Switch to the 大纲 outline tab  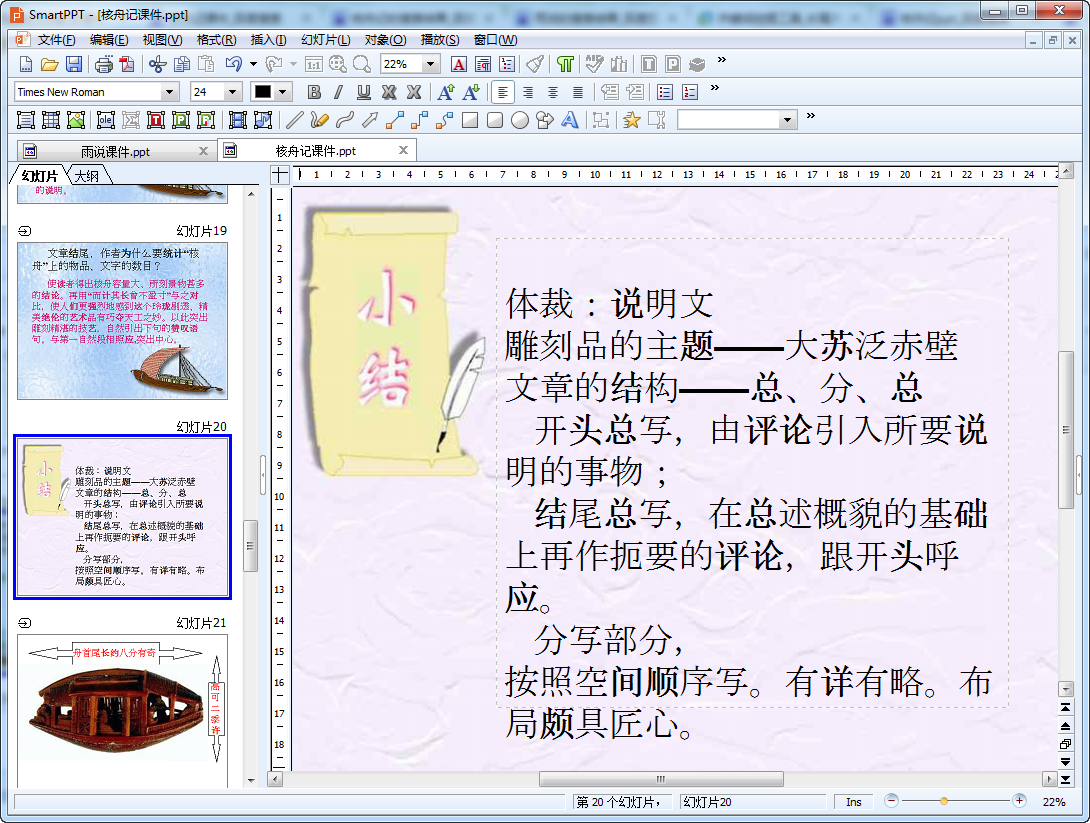point(87,176)
